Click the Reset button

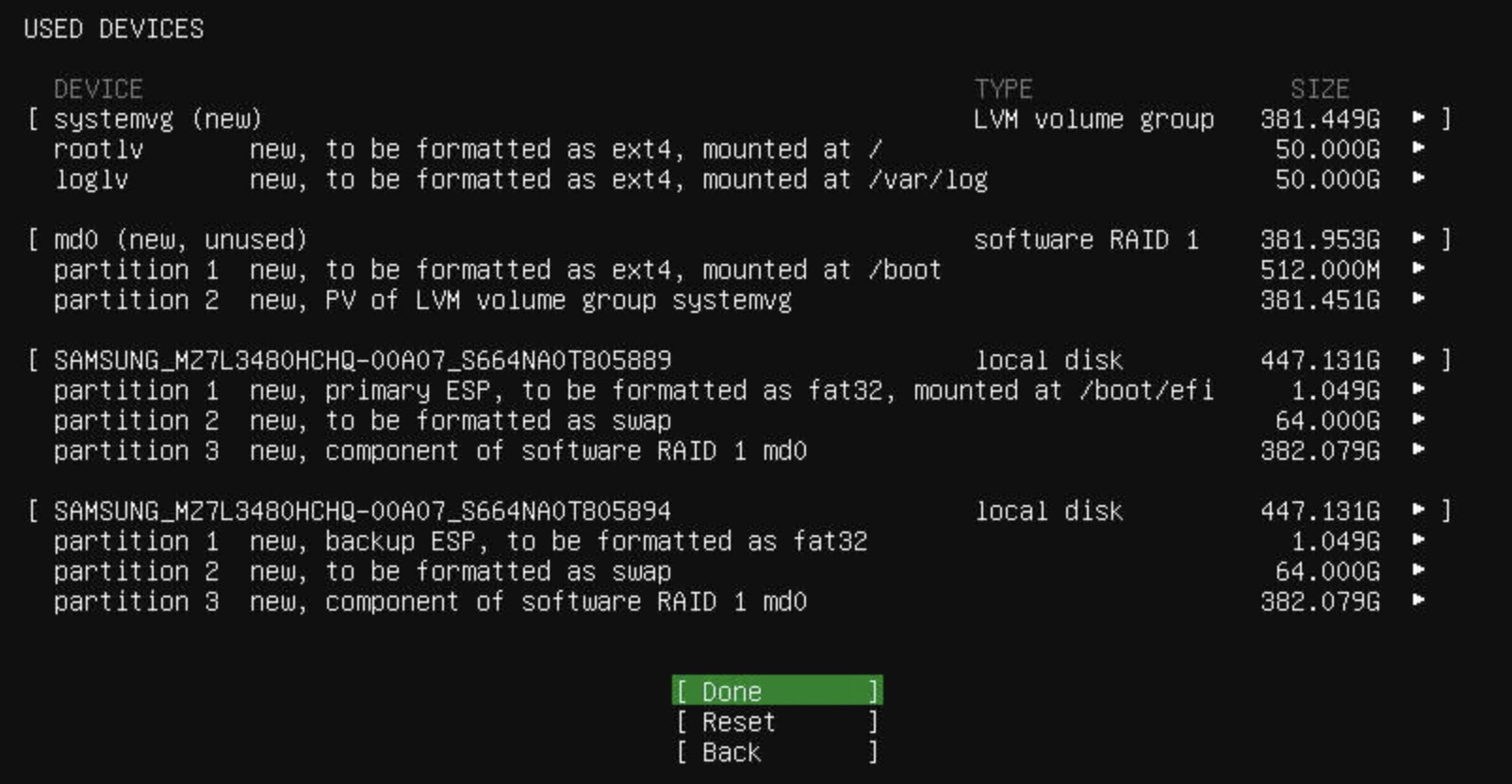point(777,722)
